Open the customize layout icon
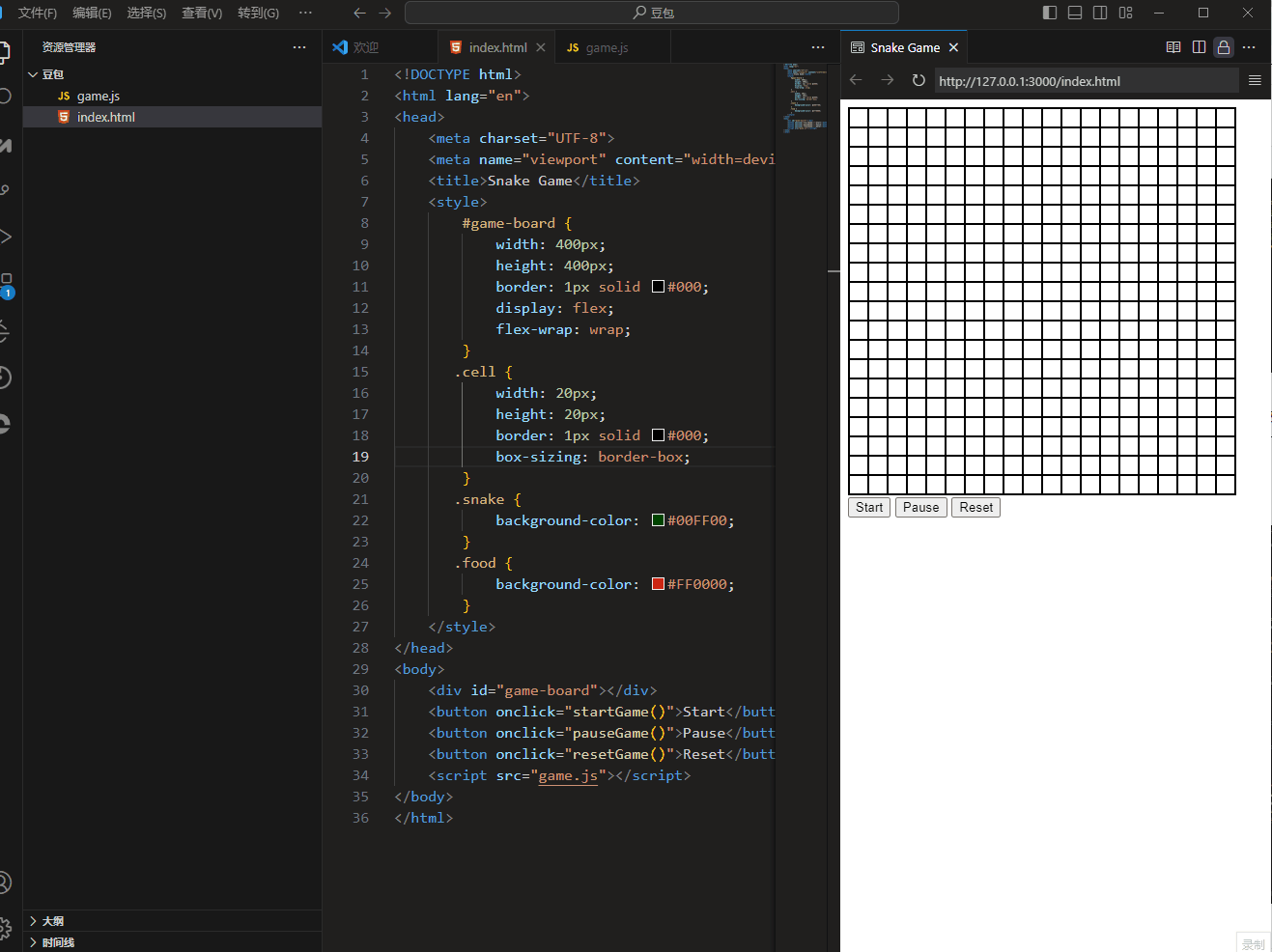1272x952 pixels. (x=1125, y=13)
